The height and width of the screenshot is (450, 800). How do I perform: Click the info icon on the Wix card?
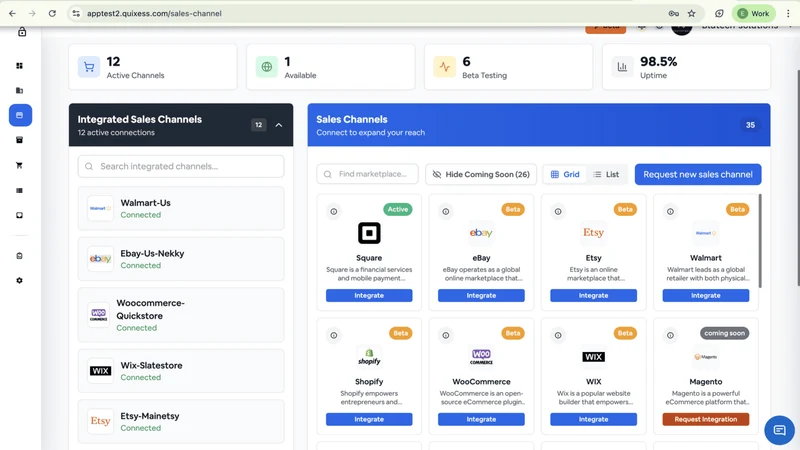(558, 335)
